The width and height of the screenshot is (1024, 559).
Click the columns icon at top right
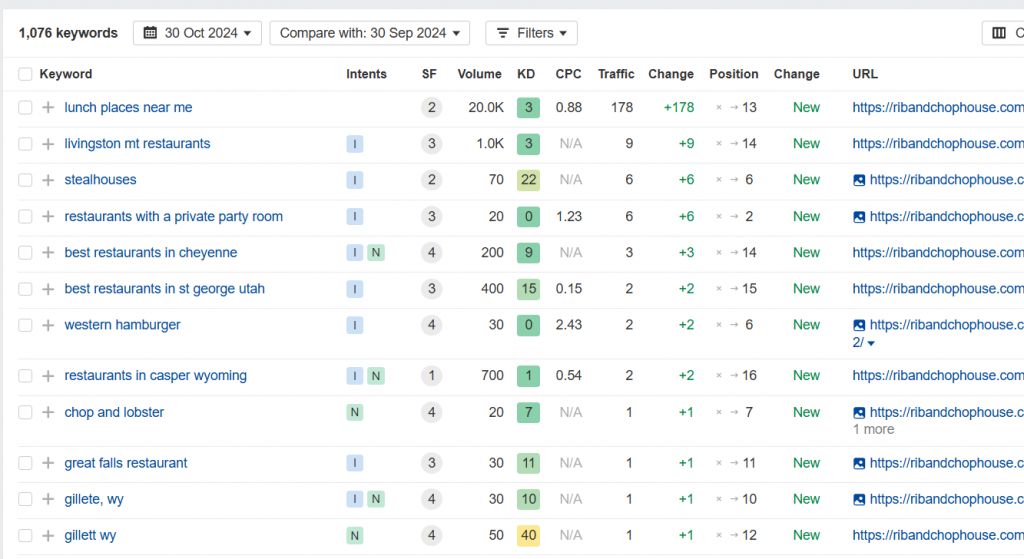click(x=999, y=33)
